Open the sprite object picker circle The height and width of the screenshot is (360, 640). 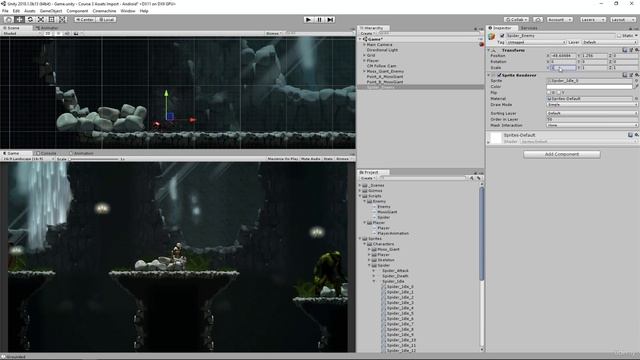[x=636, y=81]
